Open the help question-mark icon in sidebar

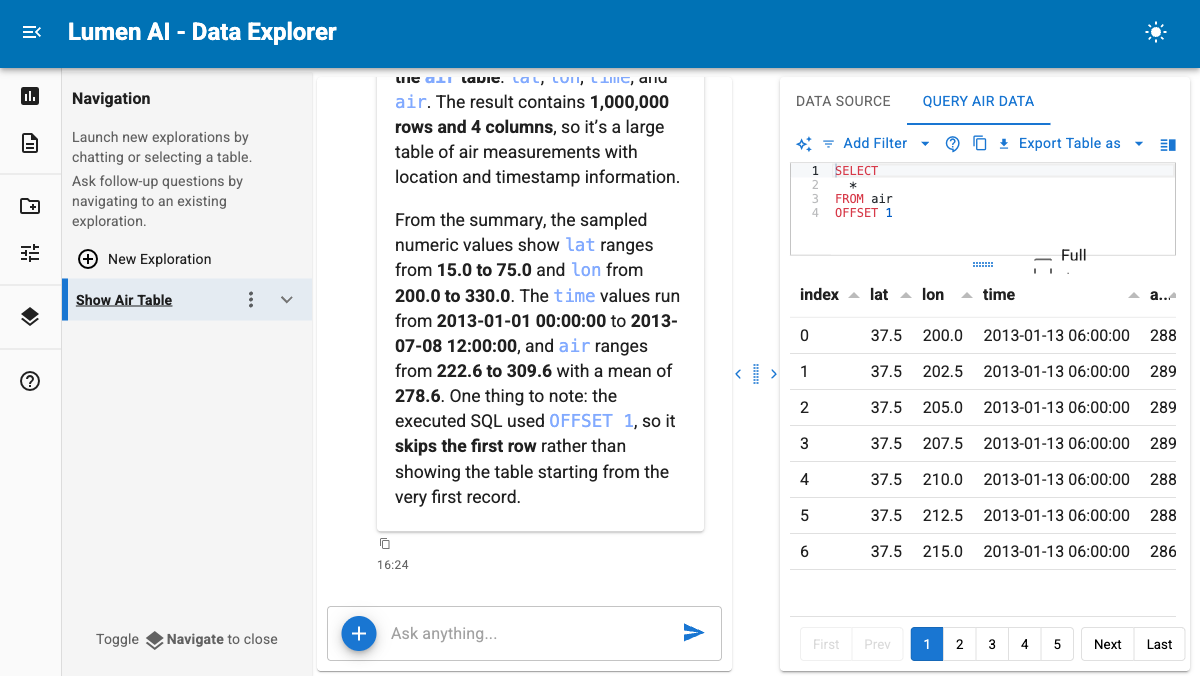30,381
